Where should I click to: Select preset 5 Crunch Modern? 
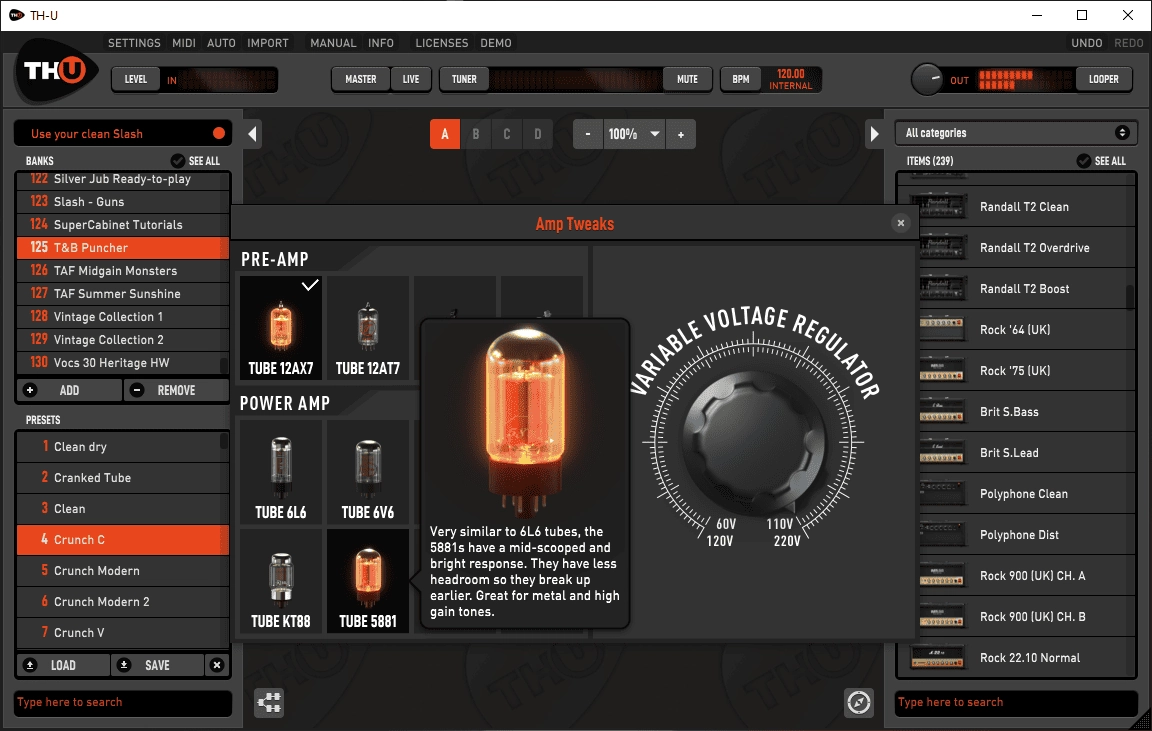[123, 570]
